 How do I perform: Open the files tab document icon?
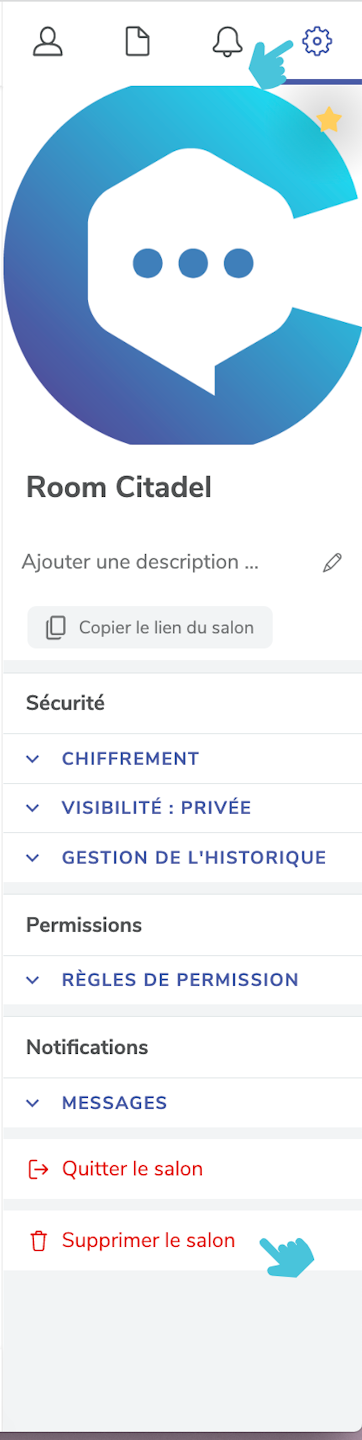(x=138, y=42)
